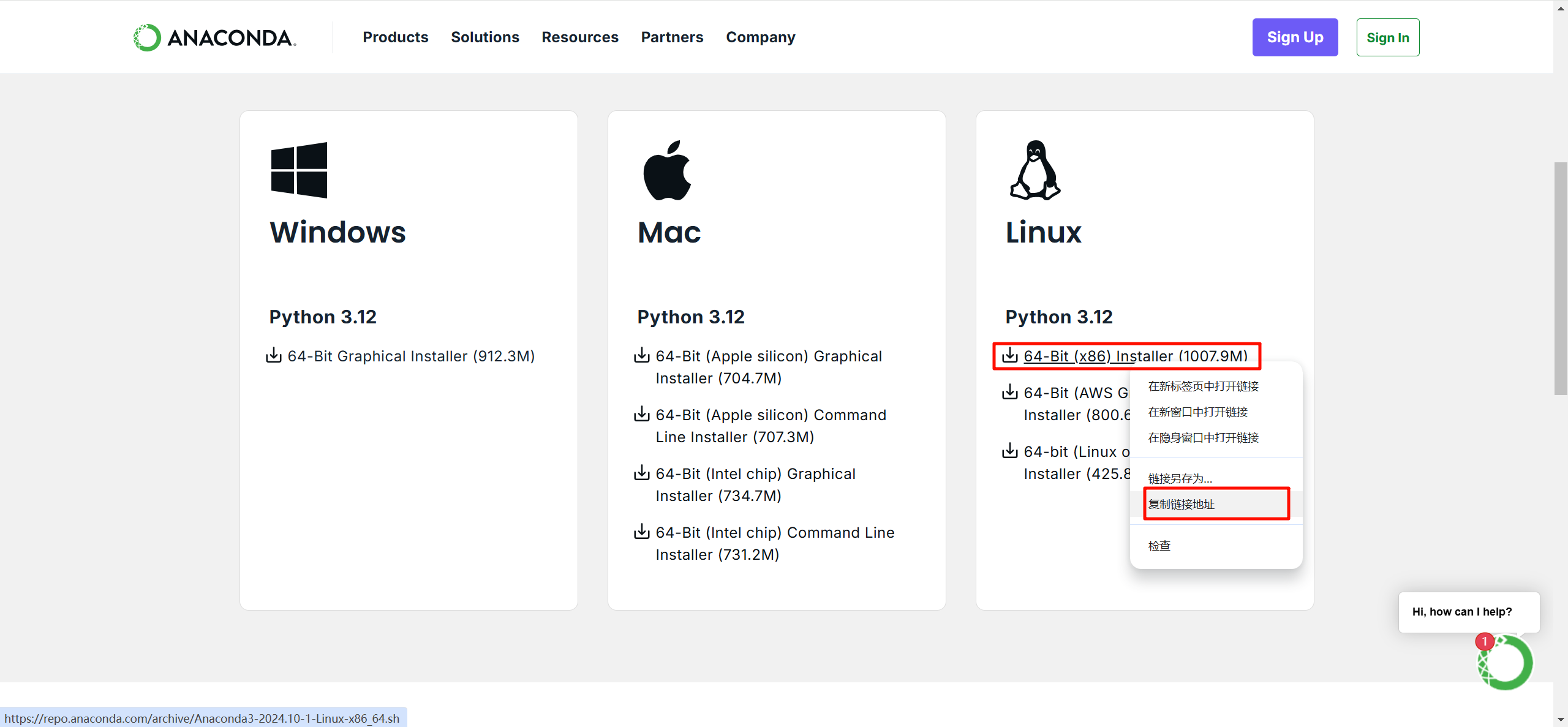Click download icon beside Linux x86 Installer
Image resolution: width=1568 pixels, height=727 pixels.
pos(1010,355)
